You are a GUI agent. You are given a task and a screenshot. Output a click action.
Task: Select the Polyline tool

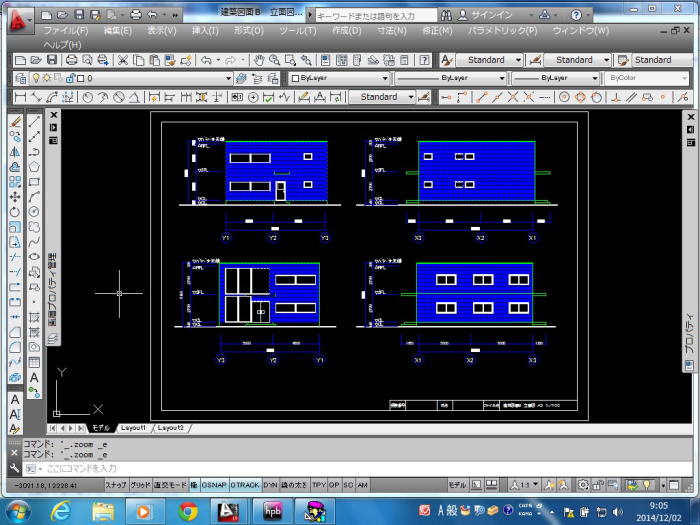[34, 152]
